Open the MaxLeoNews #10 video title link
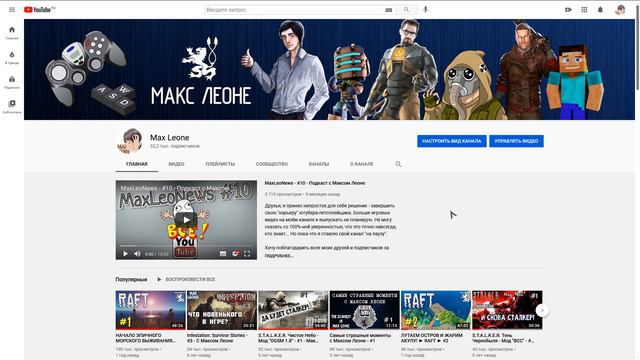The image size is (640, 360). tap(315, 183)
